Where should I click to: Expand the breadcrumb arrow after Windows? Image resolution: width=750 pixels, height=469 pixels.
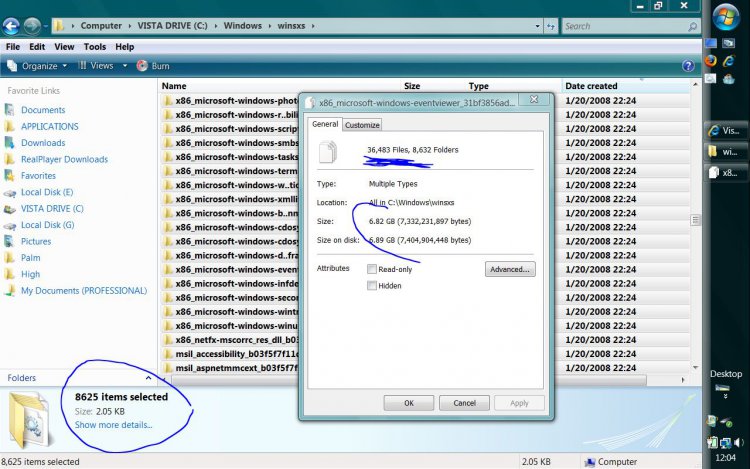[270, 26]
